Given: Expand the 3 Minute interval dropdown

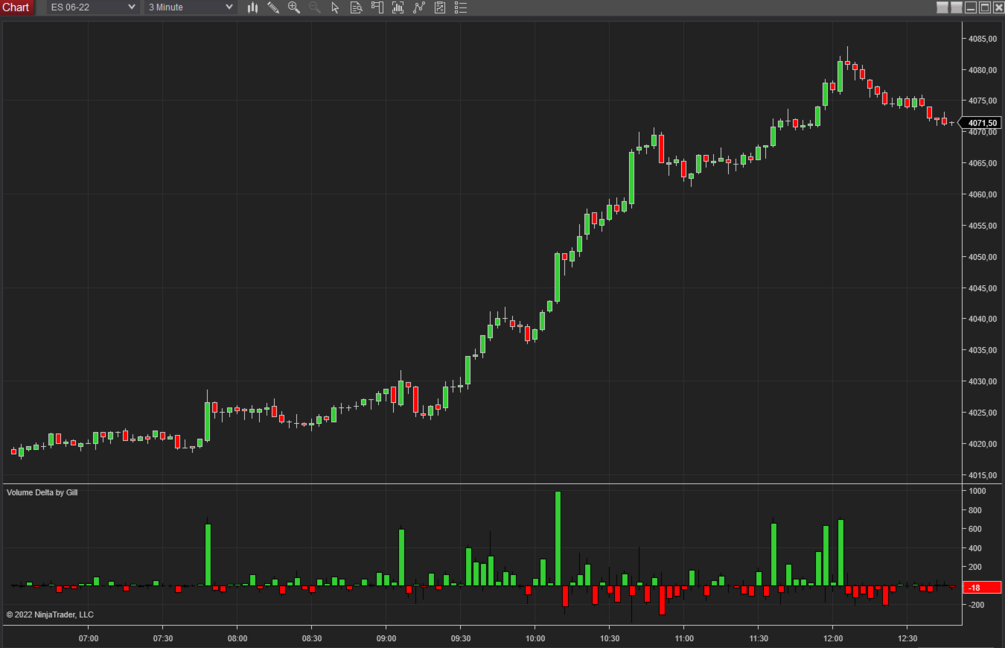Looking at the screenshot, I should [190, 7].
